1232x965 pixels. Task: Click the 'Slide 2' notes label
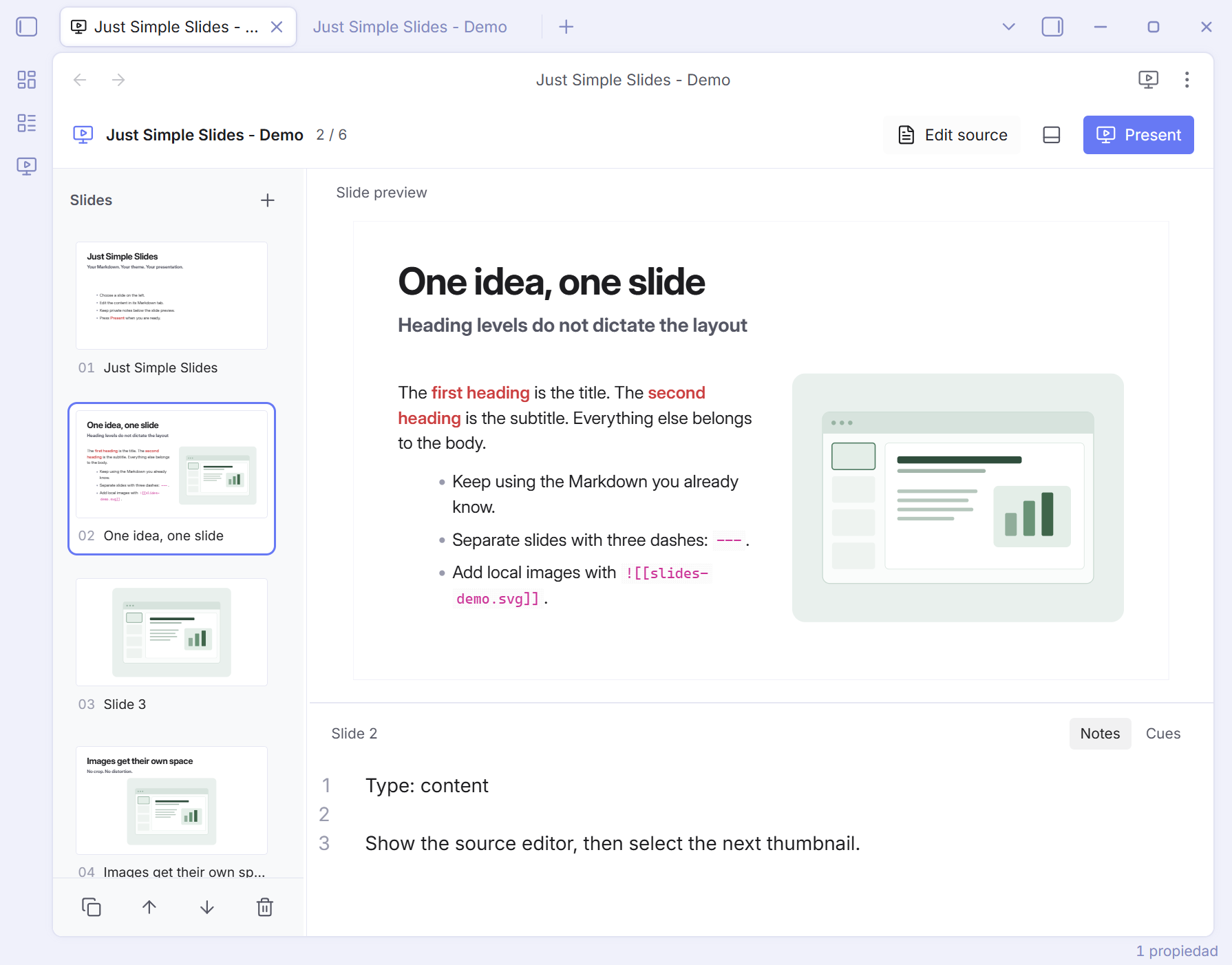(x=354, y=734)
